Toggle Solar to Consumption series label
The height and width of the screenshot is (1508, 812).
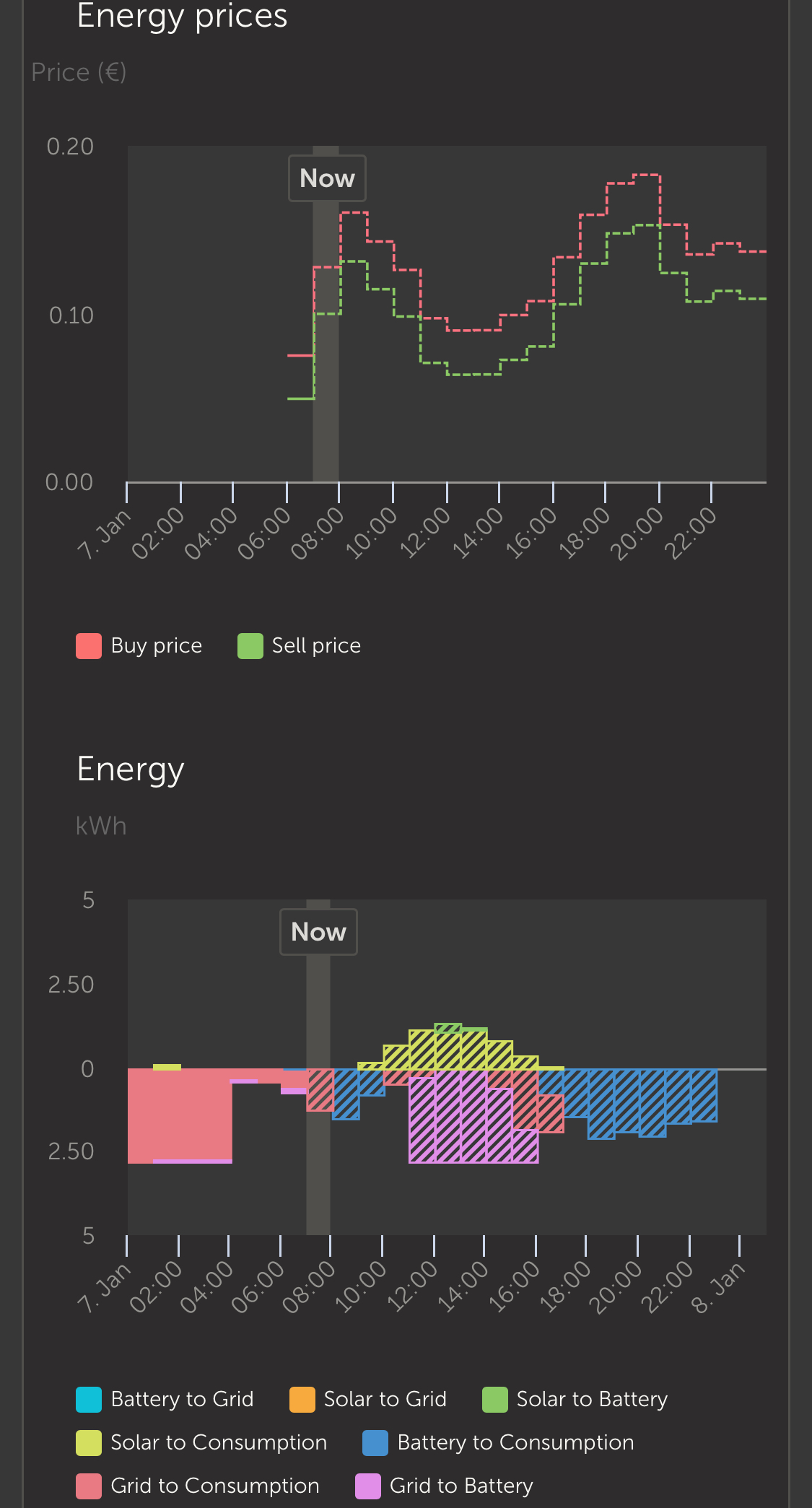[x=219, y=1443]
